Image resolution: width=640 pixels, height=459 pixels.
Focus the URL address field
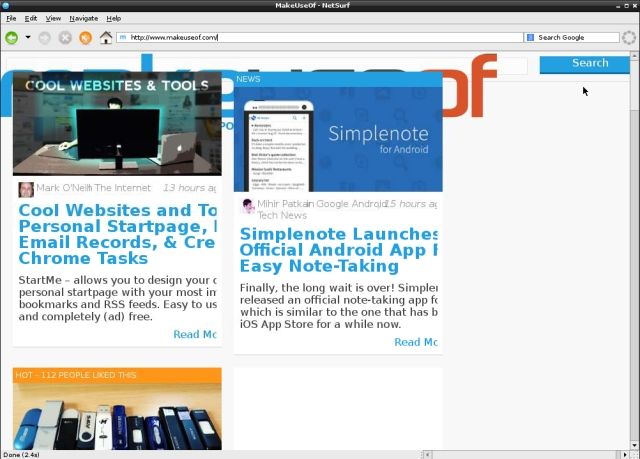tap(320, 37)
